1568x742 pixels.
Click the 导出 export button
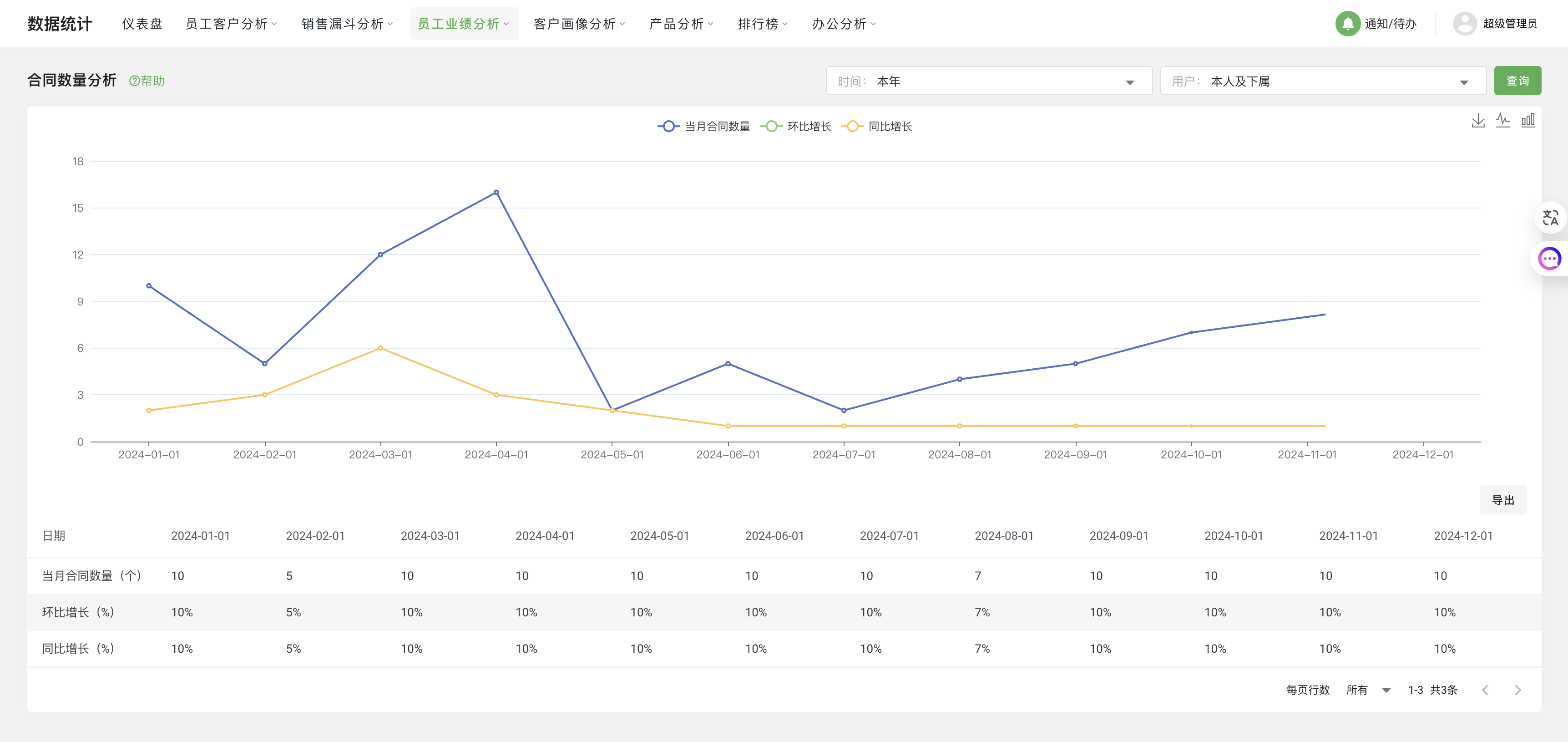[1502, 500]
